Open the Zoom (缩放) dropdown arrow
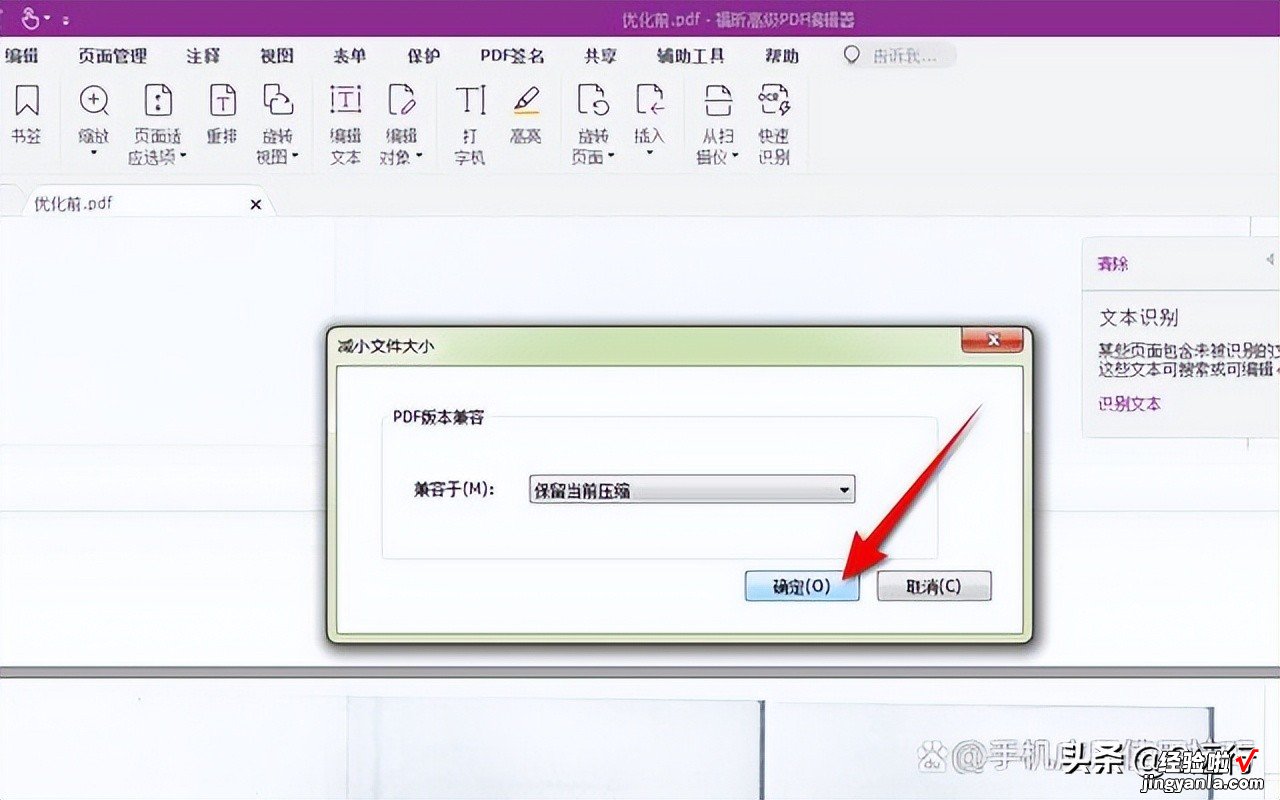Image resolution: width=1280 pixels, height=800 pixels. pyautogui.click(x=94, y=153)
